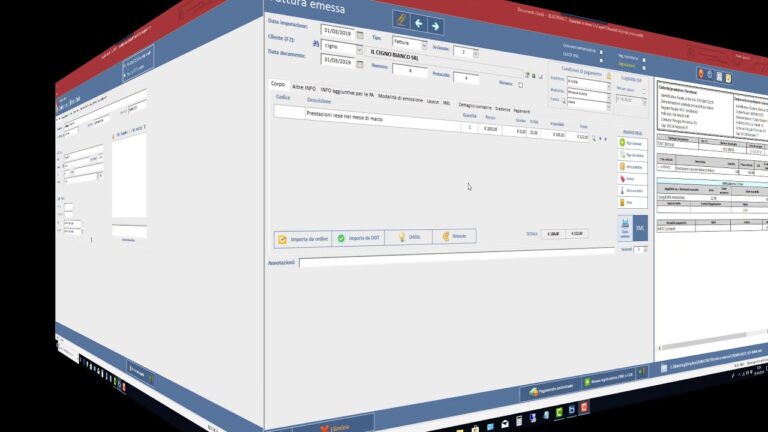Click the magnifier icon at row end
Image resolution: width=768 pixels, height=432 pixels.
click(594, 139)
